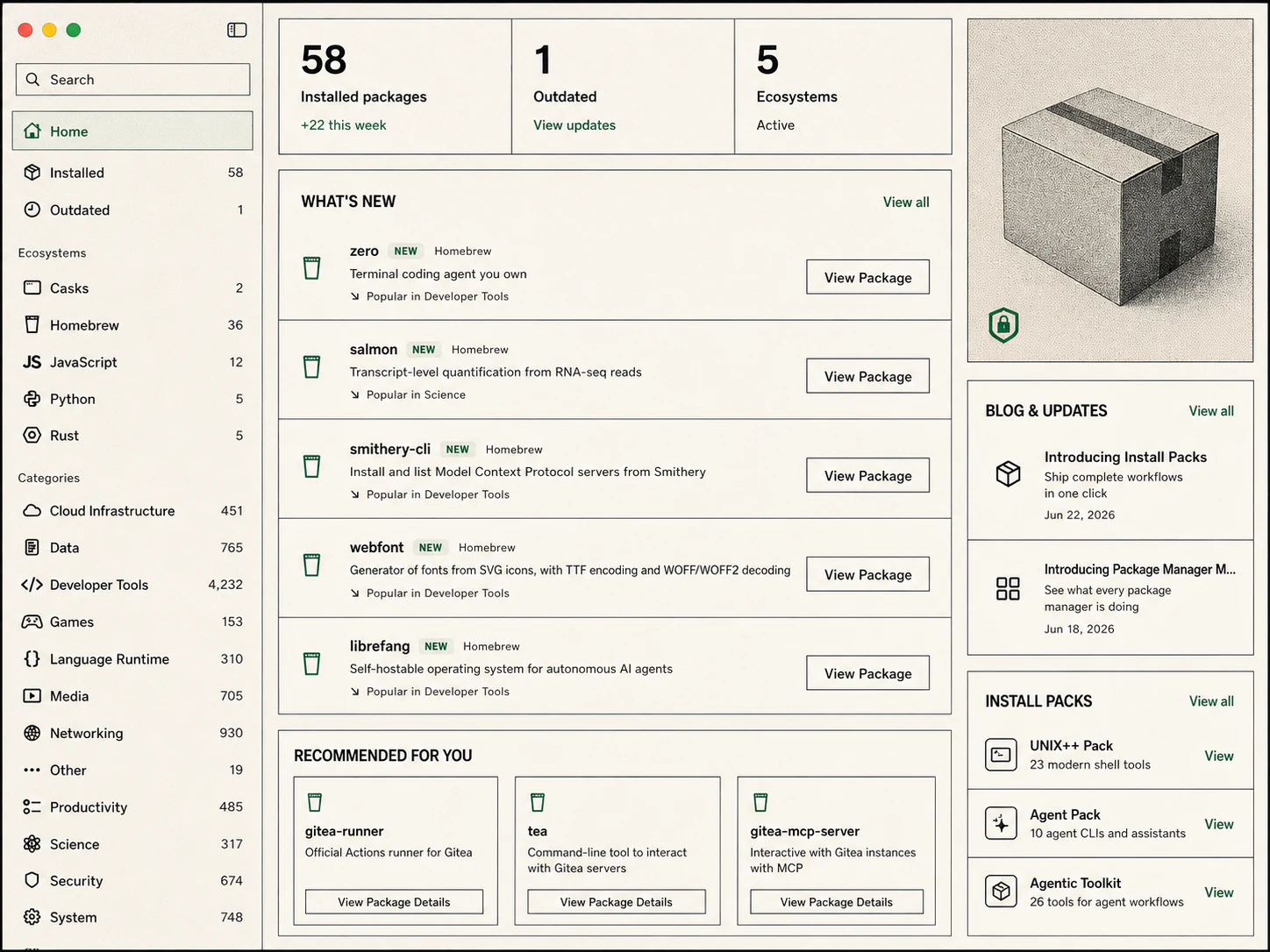Click View link for Agent Pack
The height and width of the screenshot is (952, 1270).
coord(1219,824)
